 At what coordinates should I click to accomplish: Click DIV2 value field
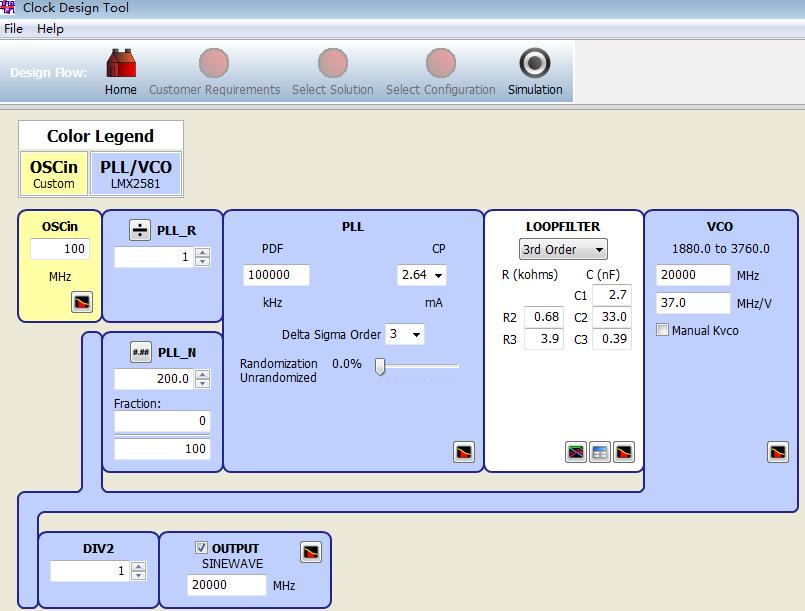[x=90, y=571]
